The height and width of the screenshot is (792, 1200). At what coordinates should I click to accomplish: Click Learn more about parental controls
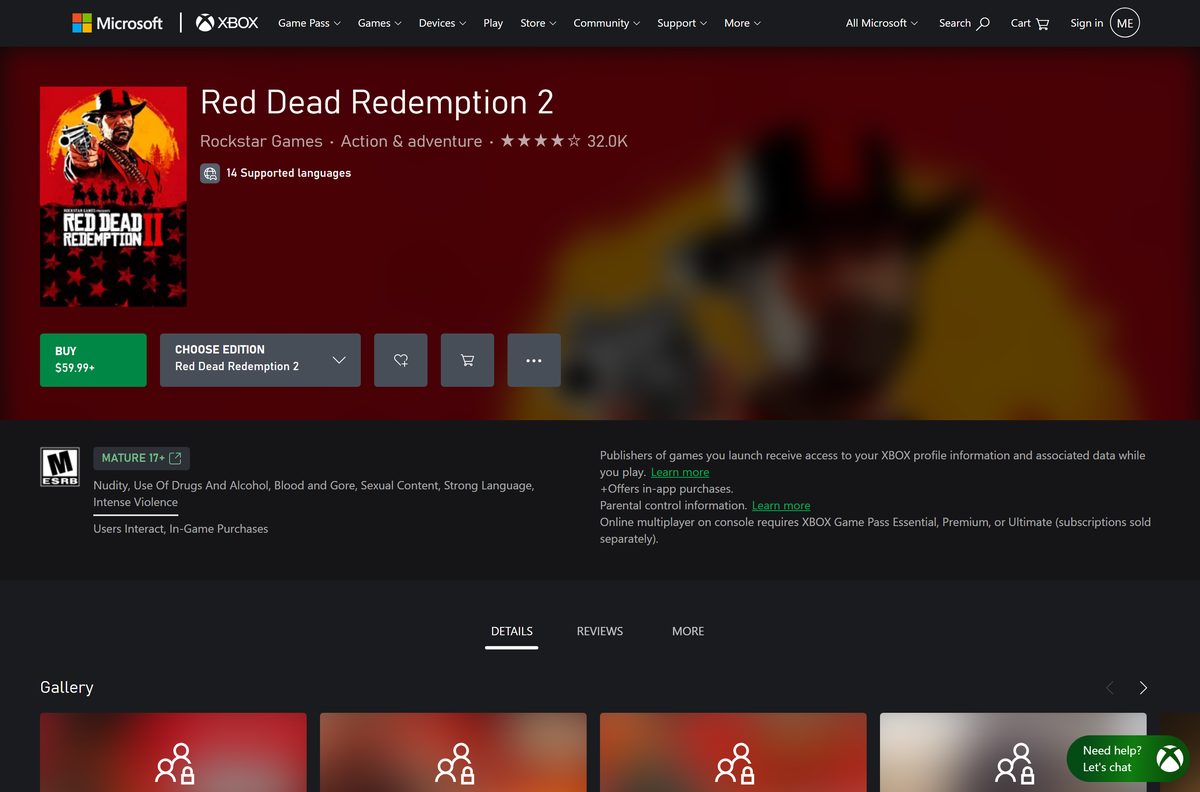[781, 505]
